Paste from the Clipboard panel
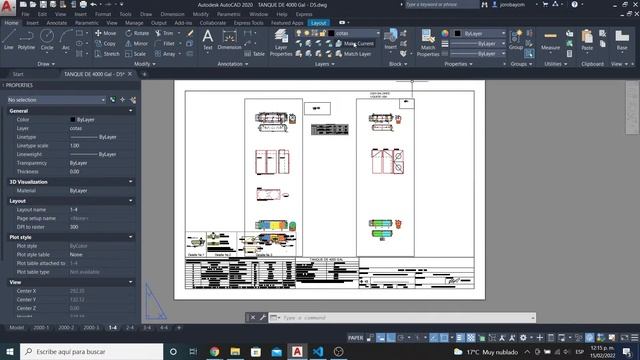This screenshot has height=360, width=640. tap(587, 40)
